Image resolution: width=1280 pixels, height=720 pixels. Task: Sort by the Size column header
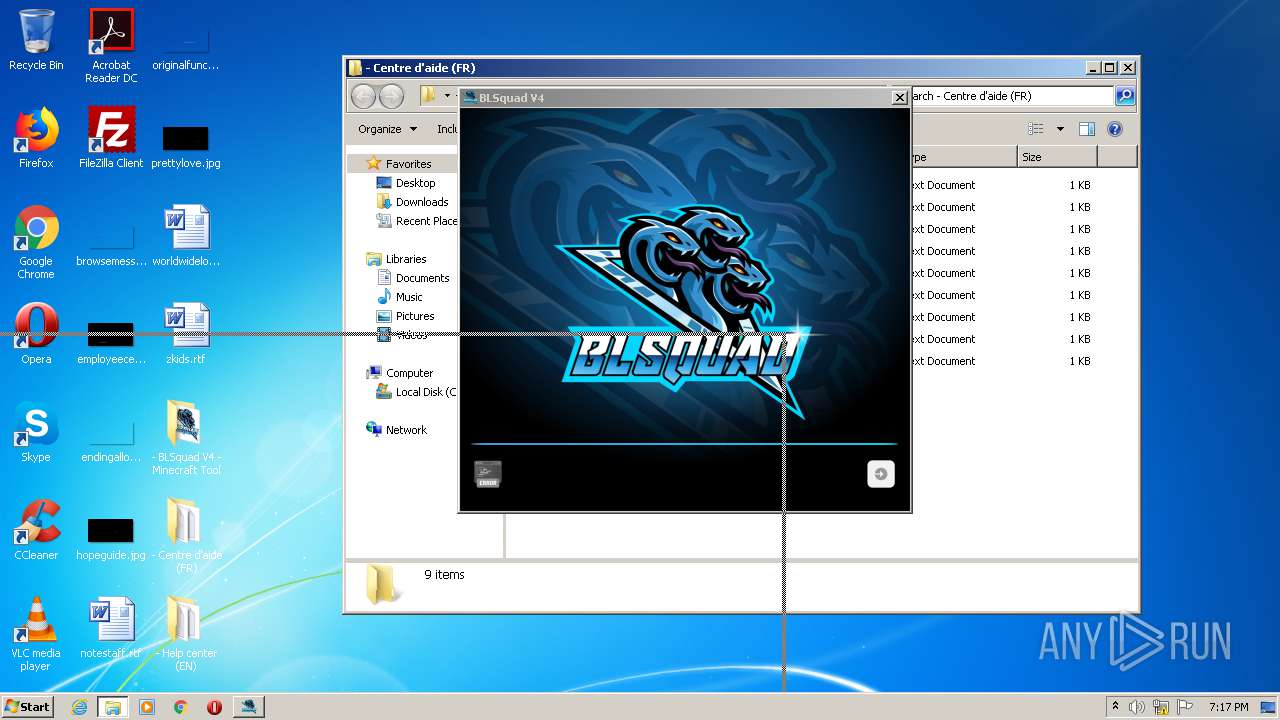pos(1057,157)
